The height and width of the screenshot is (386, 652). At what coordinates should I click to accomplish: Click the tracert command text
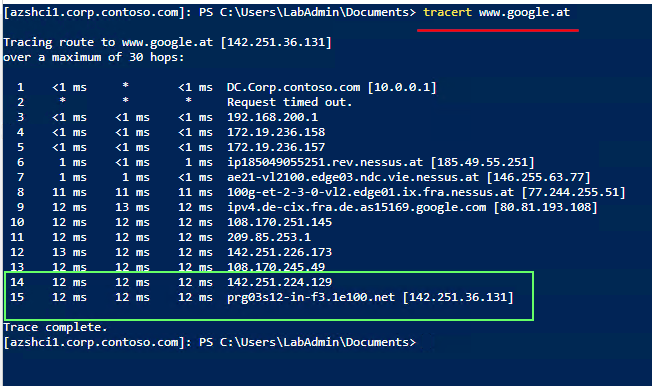click(447, 12)
